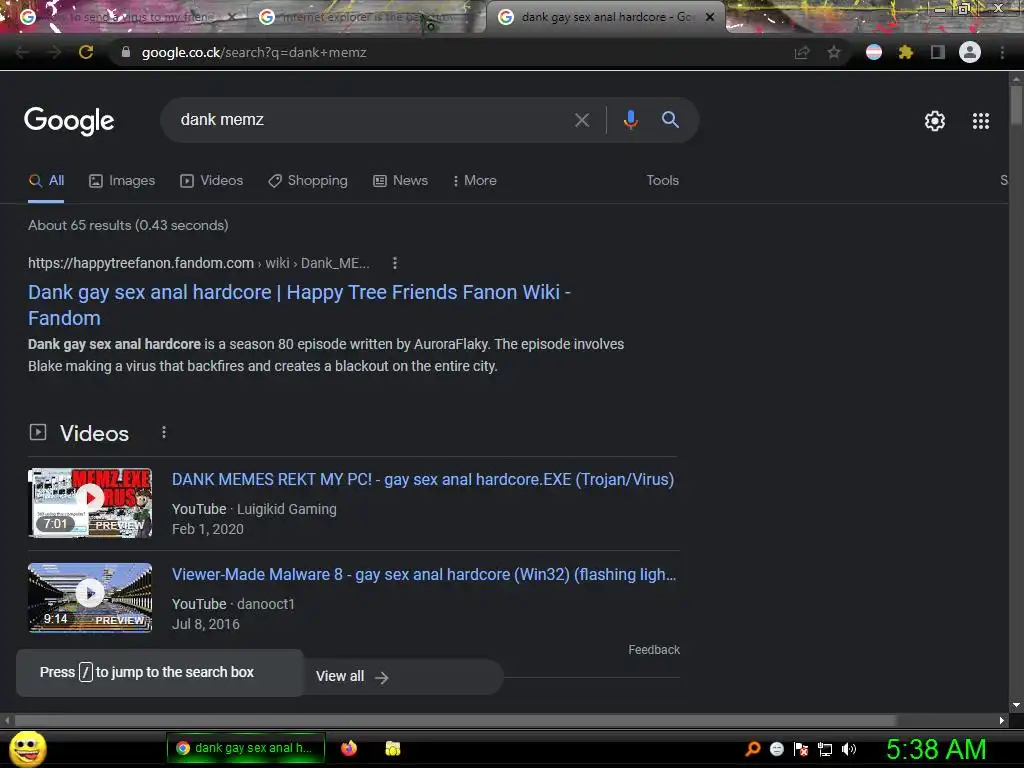This screenshot has width=1024, height=768.
Task: Click the address bar URL
Action: coord(254,52)
